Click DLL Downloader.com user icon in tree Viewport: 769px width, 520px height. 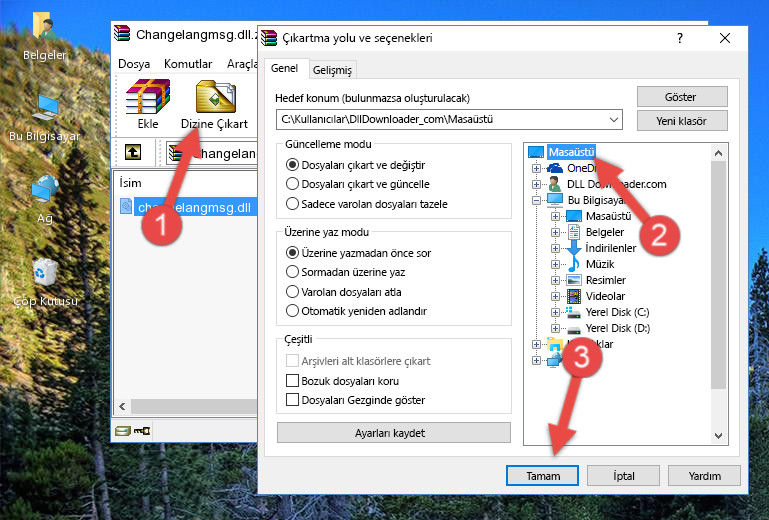point(555,184)
